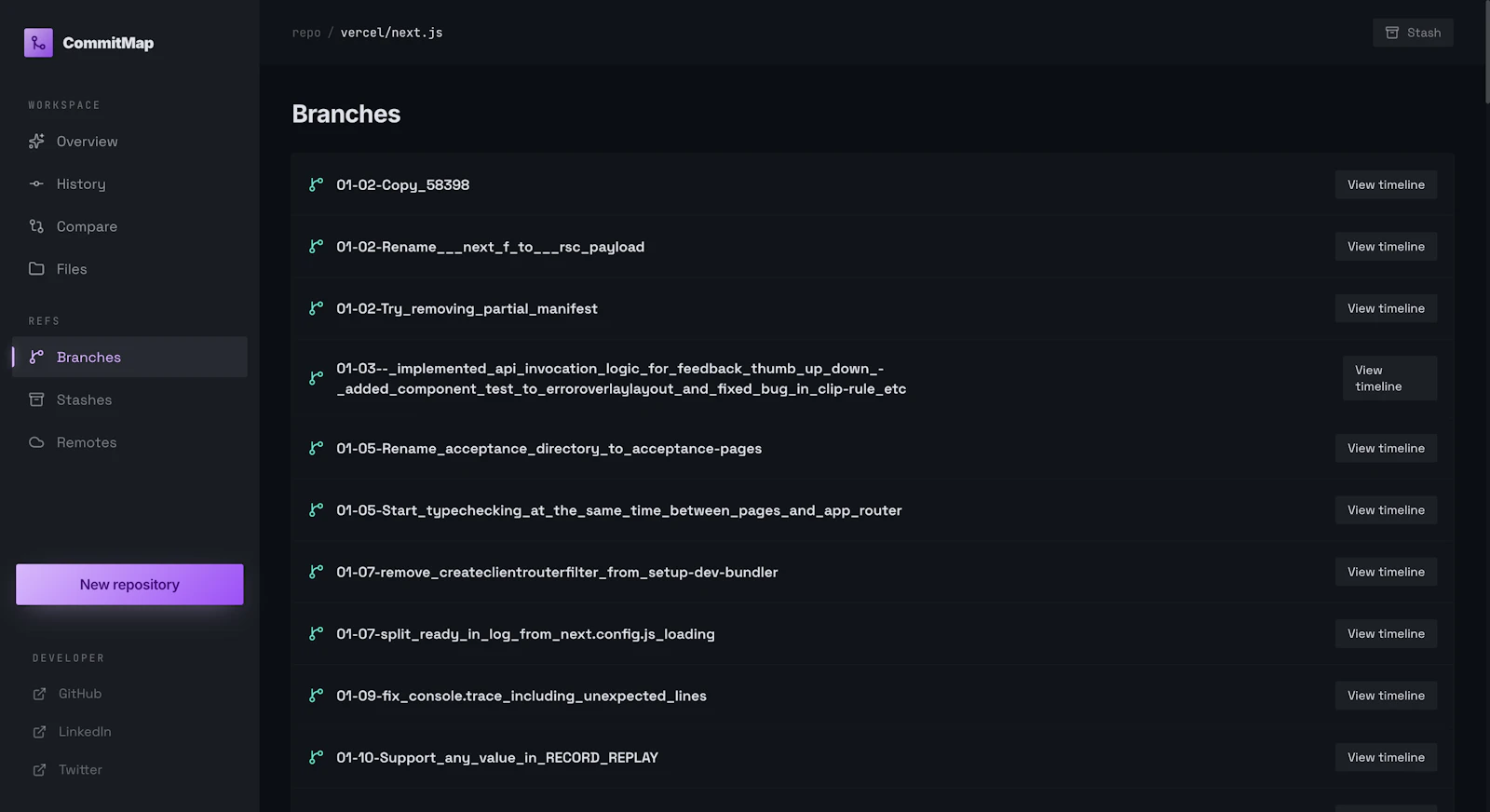Screen dimensions: 1490x812
Task: Click the Stashes archive icon in sidebar
Action: point(36,399)
